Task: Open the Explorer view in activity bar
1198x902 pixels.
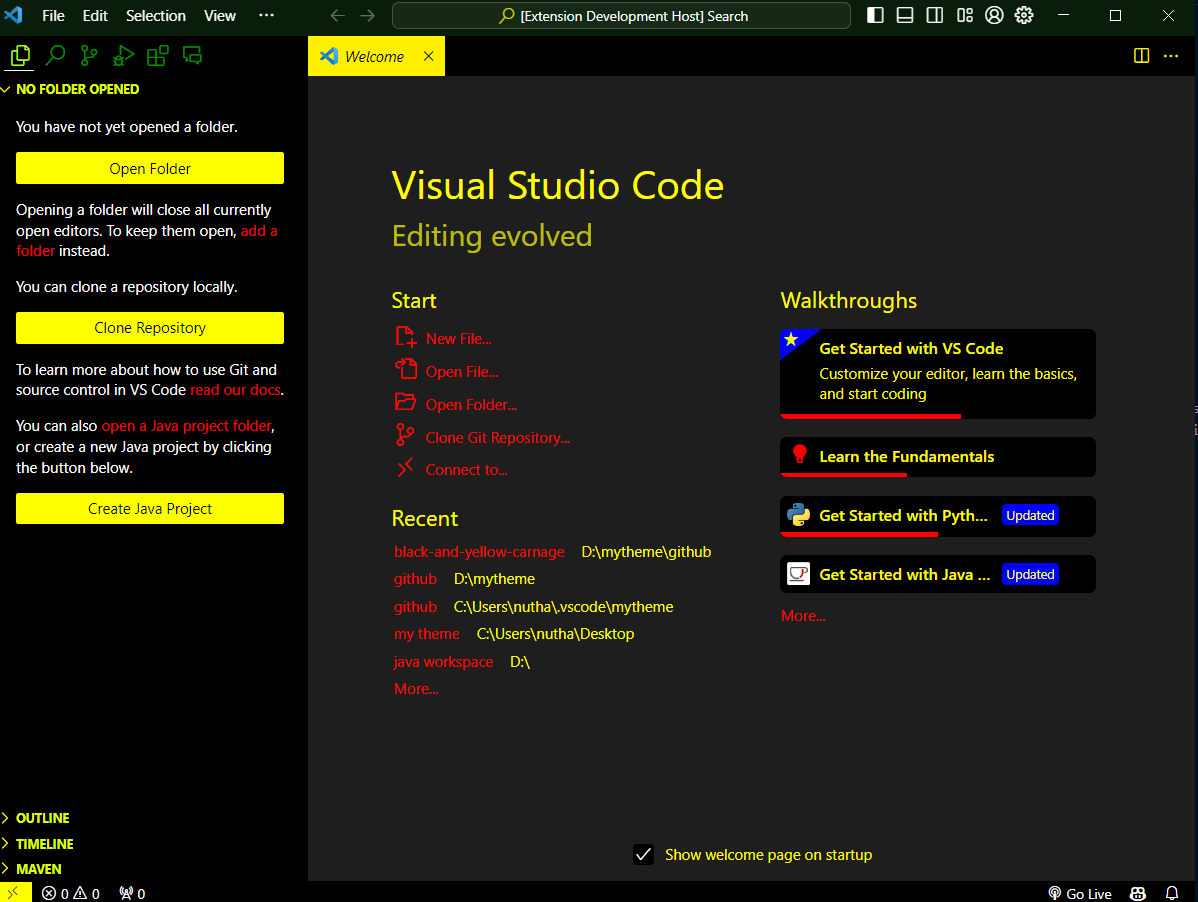Action: click(x=21, y=56)
